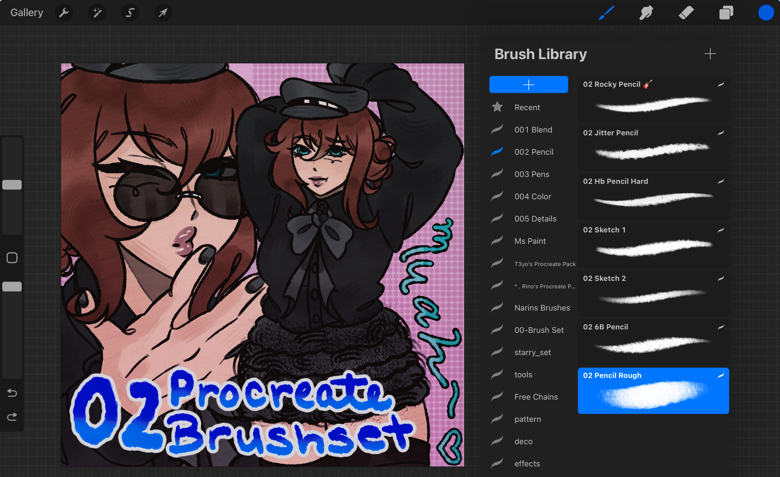
Task: Click stroke icon on 02 Sketch 1 row
Action: 721,230
